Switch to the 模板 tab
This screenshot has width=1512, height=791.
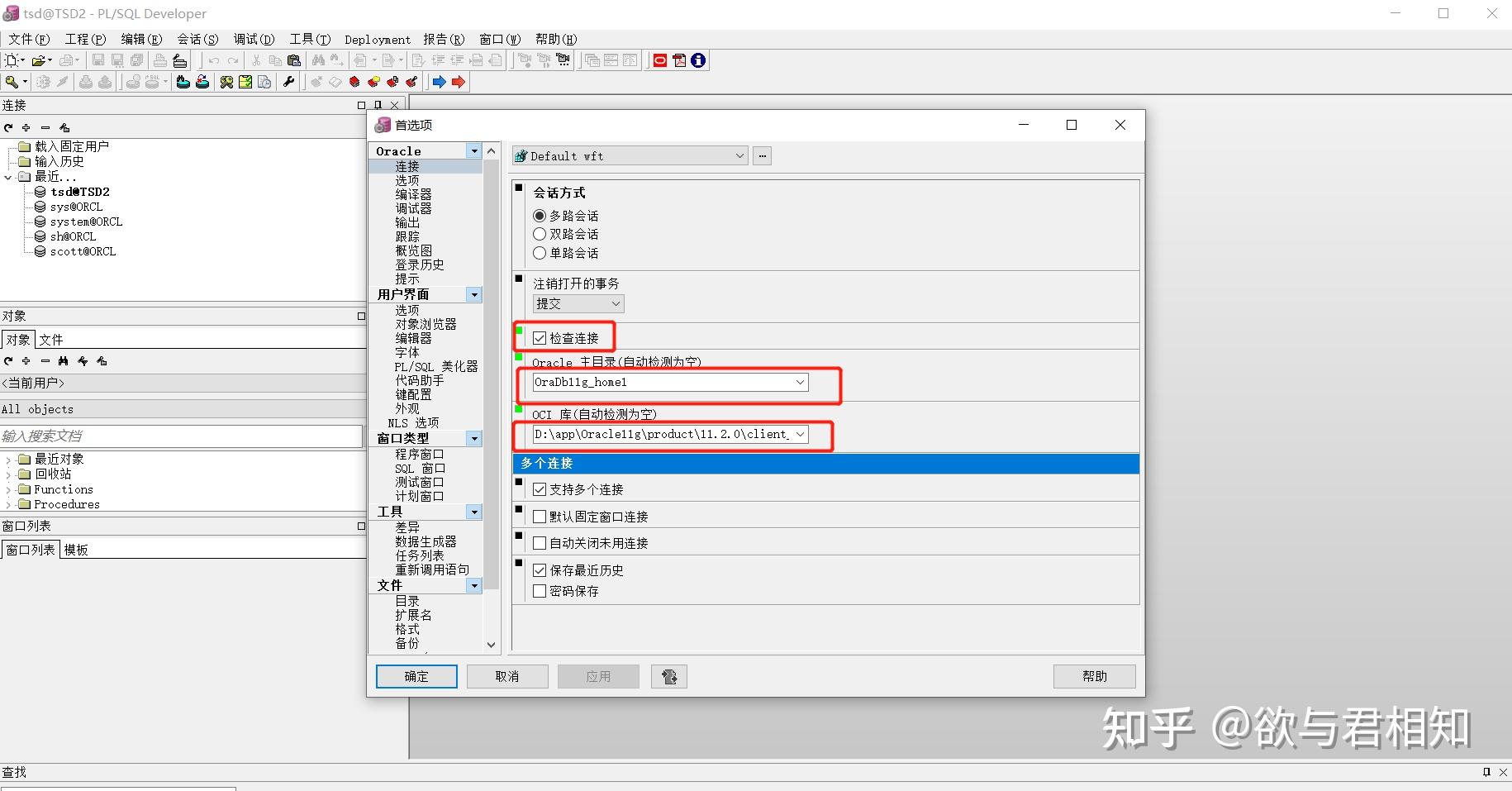(76, 550)
